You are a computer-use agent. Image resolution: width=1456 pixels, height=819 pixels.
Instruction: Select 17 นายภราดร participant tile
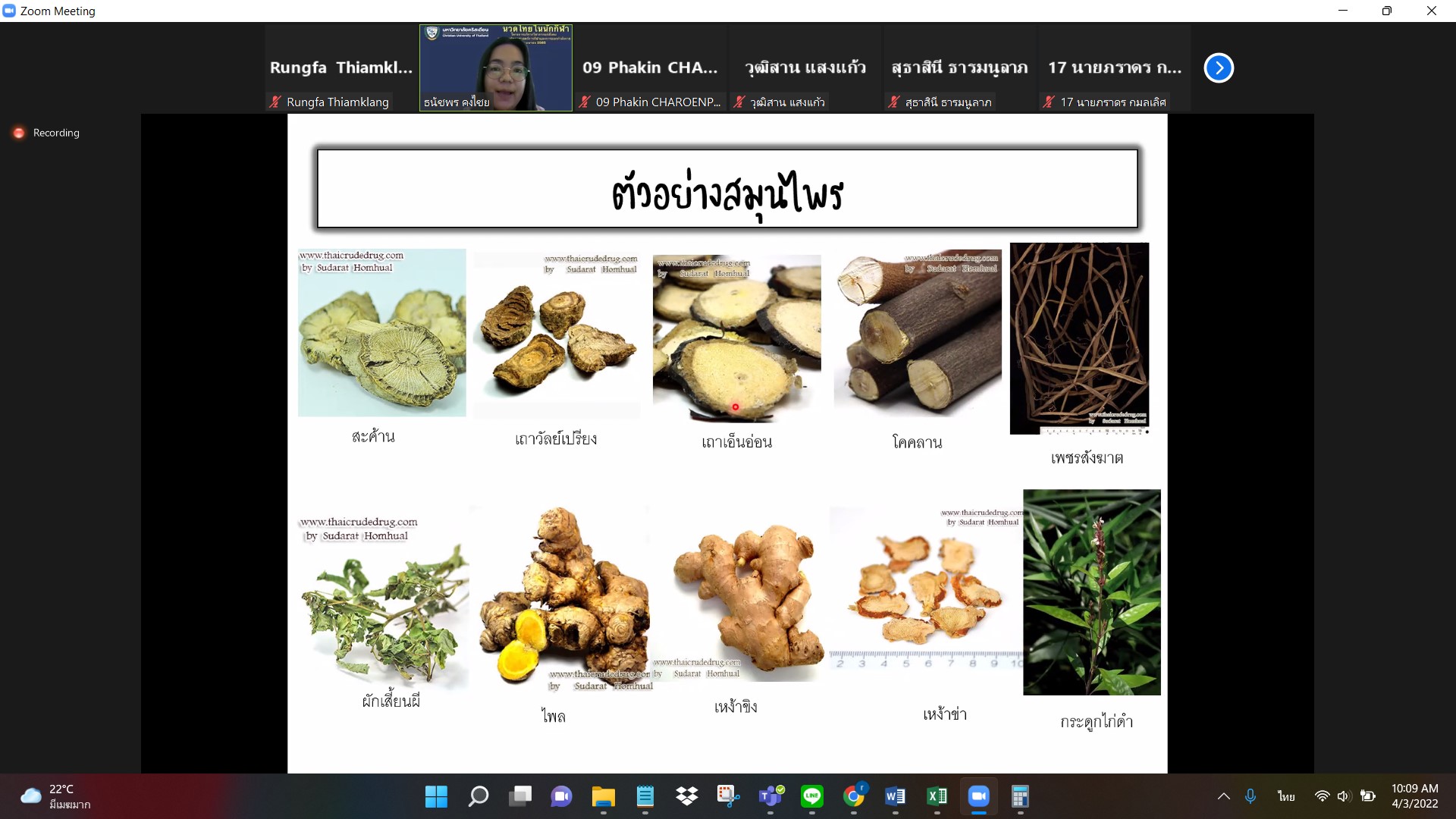pos(1114,68)
